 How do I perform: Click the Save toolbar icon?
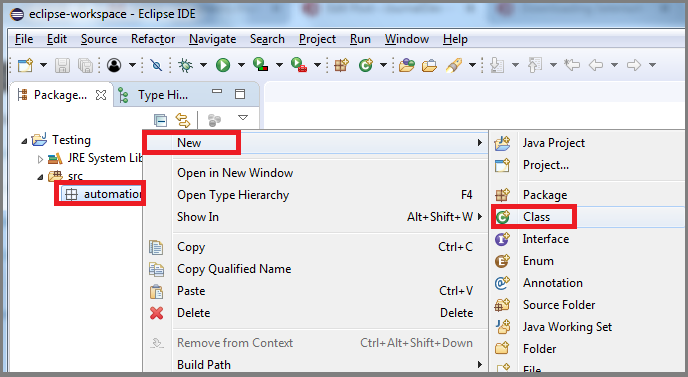click(x=62, y=65)
